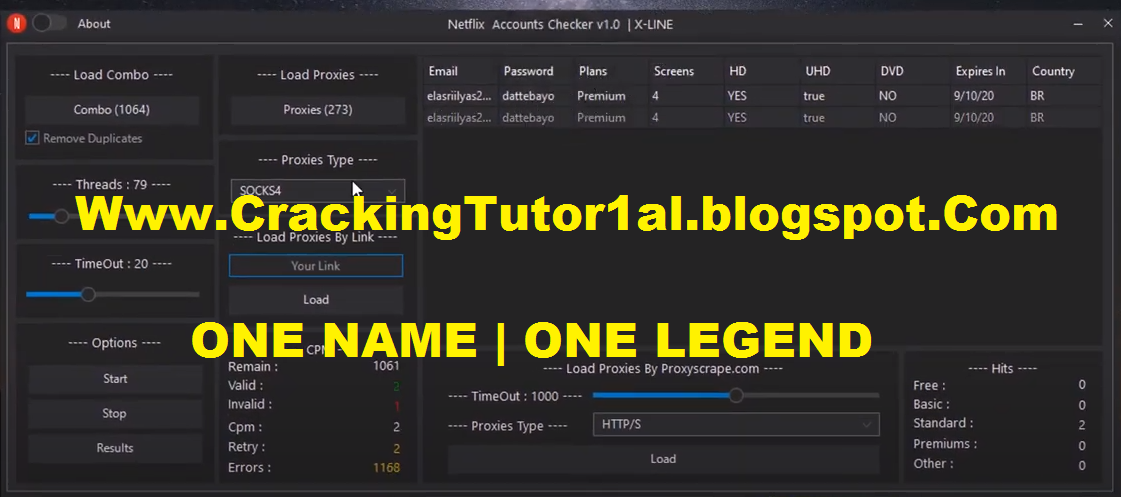
Task: Click the Combo (1064) button
Action: 112,110
